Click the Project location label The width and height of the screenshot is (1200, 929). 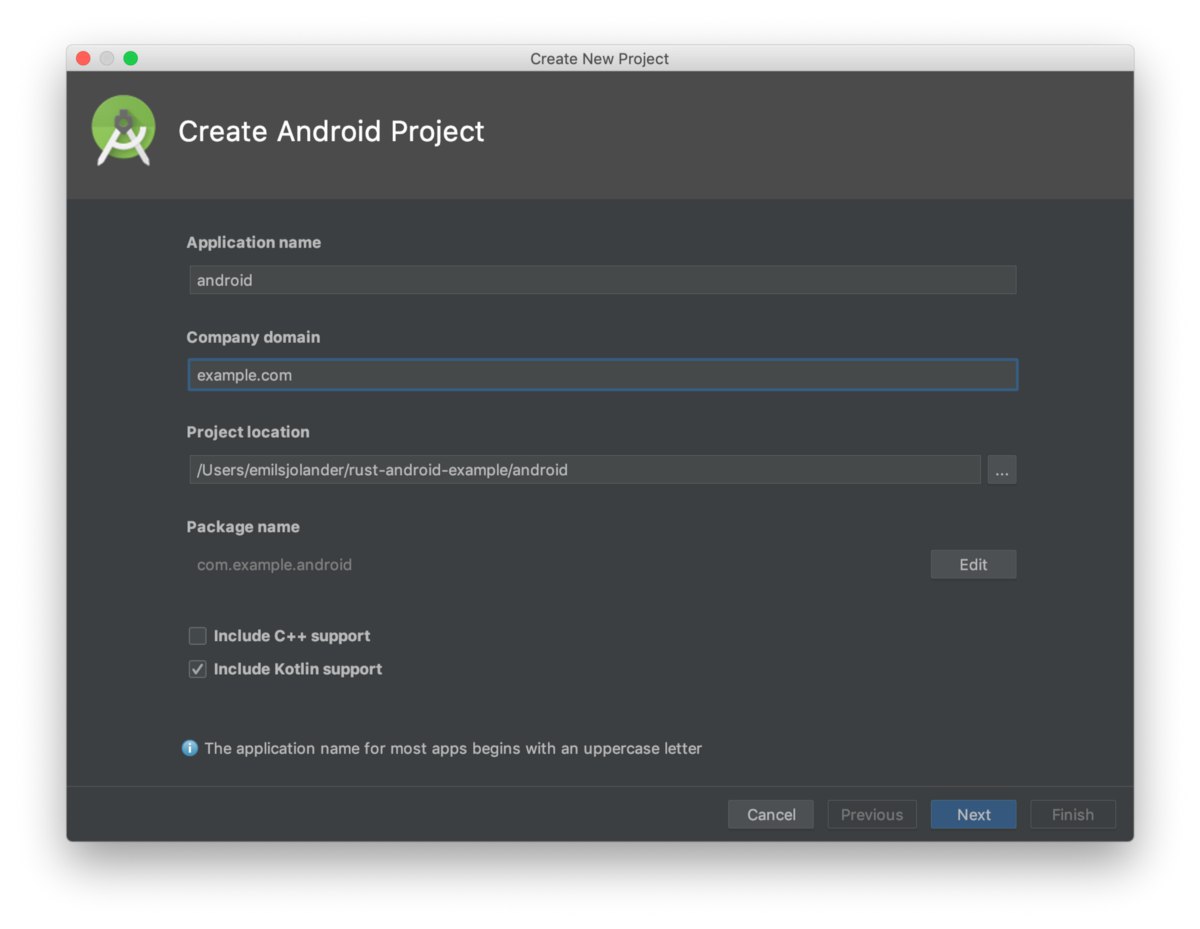248,432
